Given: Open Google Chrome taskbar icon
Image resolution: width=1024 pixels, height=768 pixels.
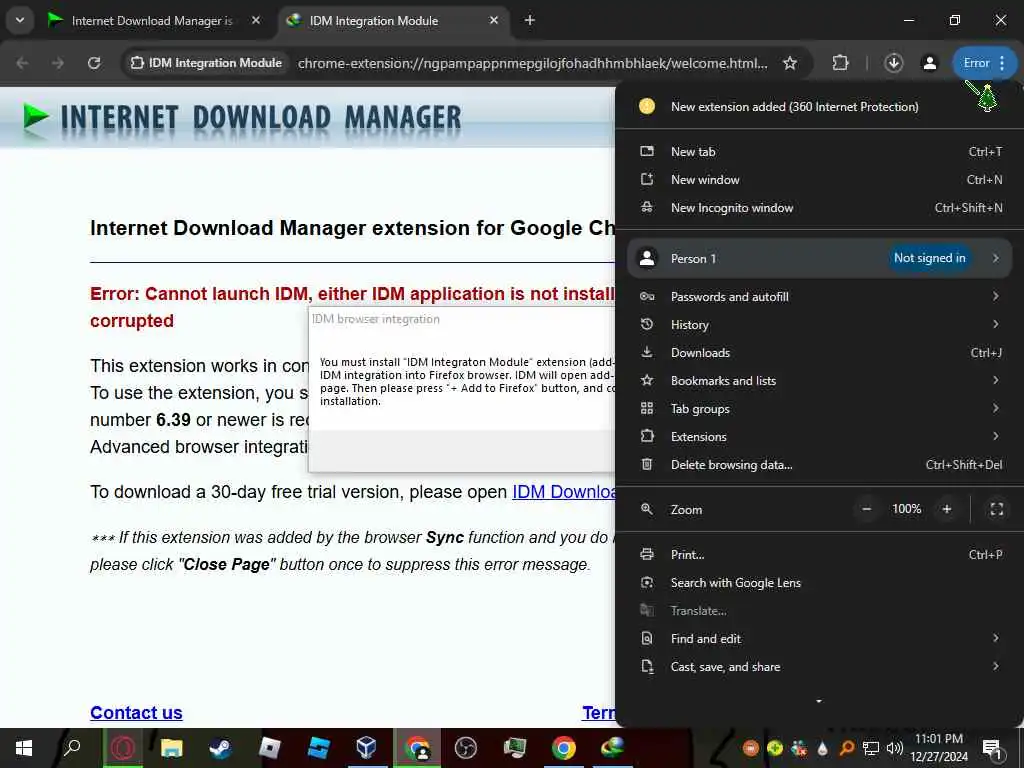Looking at the screenshot, I should [564, 748].
